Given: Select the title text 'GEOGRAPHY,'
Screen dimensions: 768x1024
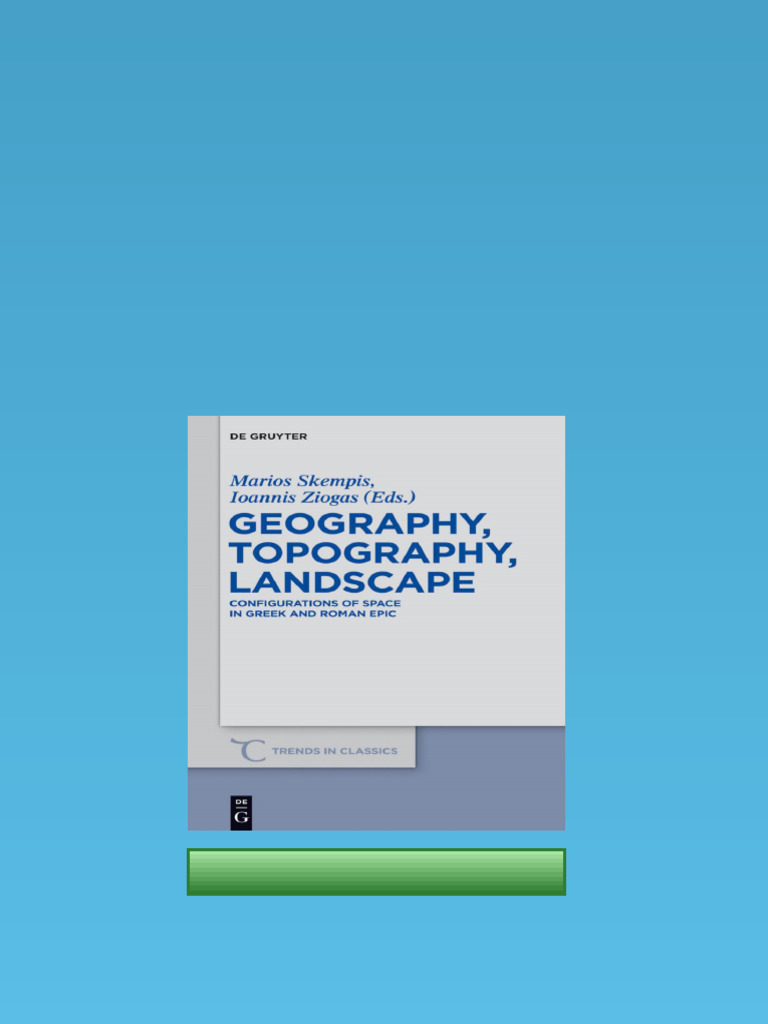Looking at the screenshot, I should (360, 524).
